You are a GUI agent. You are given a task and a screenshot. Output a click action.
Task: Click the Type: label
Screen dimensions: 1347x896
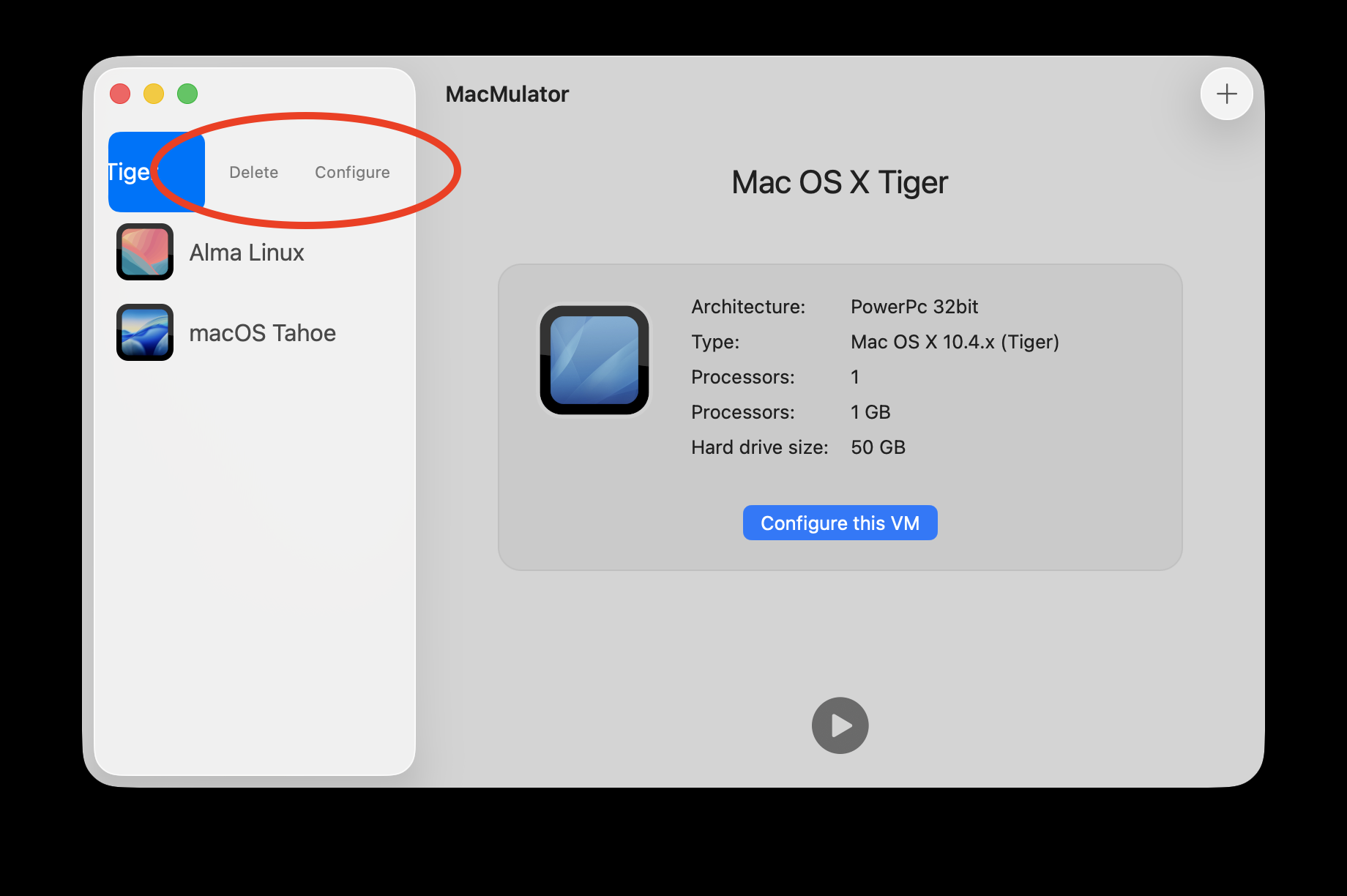[x=715, y=342]
